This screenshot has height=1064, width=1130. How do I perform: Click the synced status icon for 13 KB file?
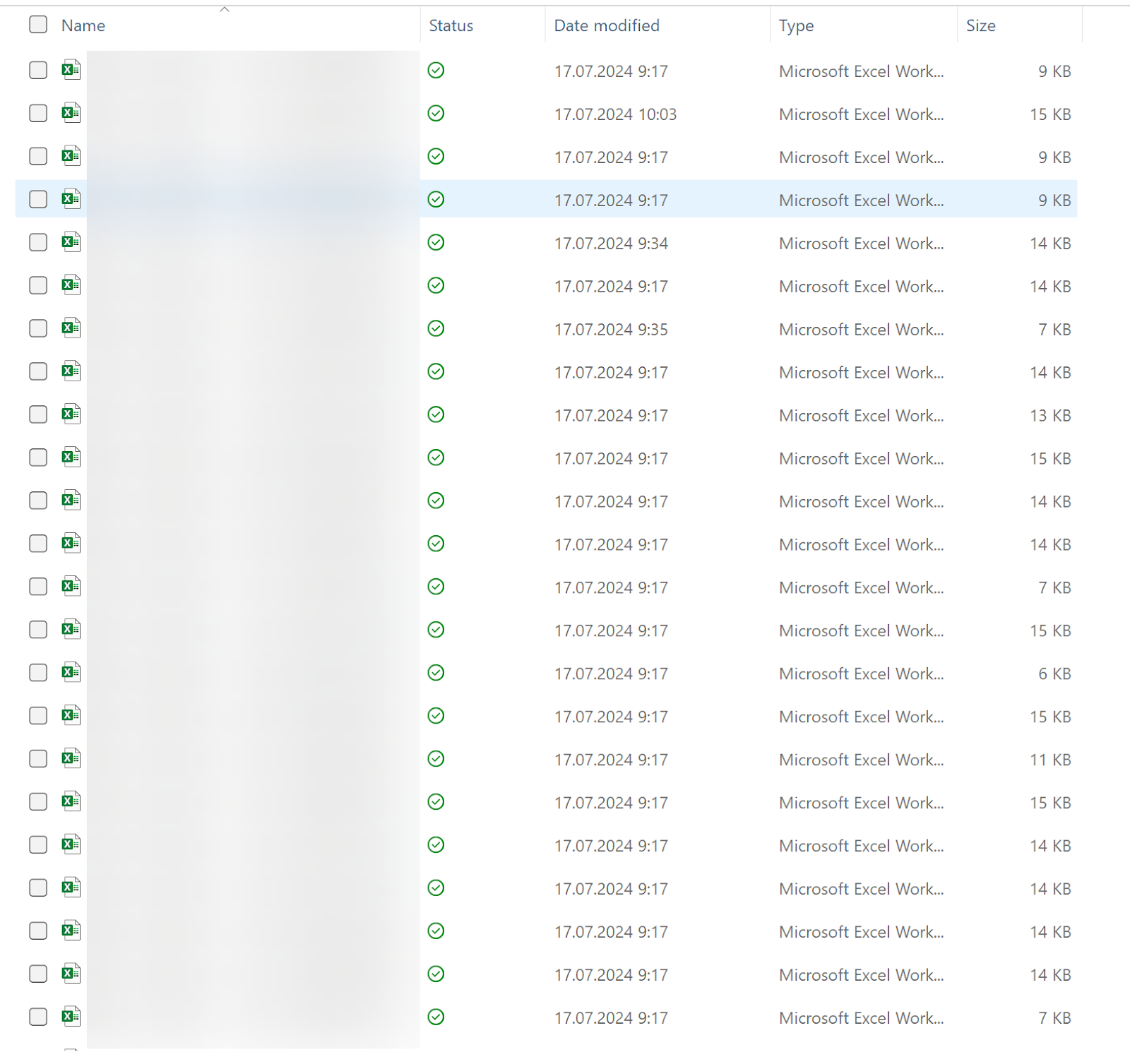click(x=436, y=414)
